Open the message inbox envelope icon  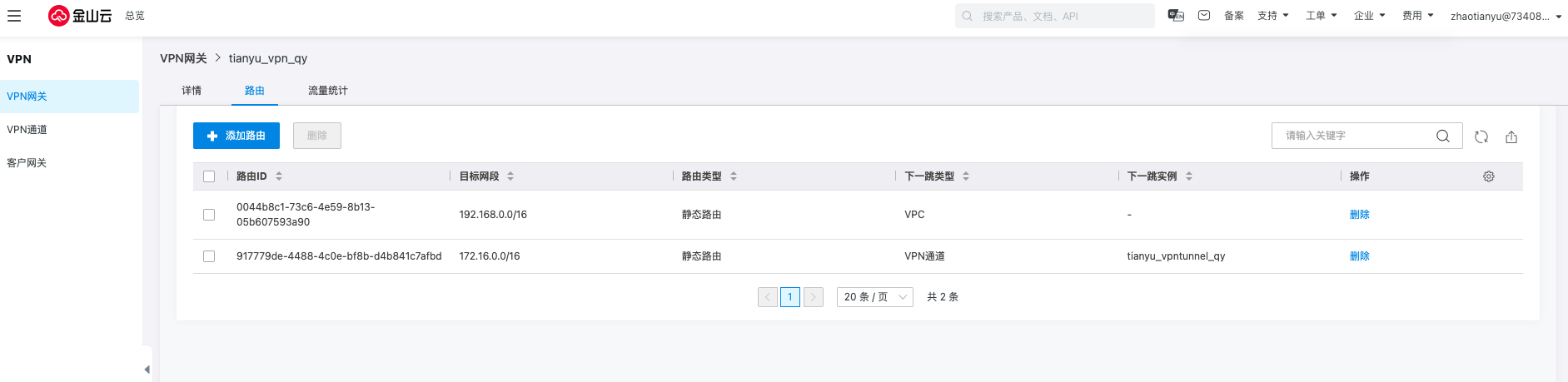tap(1204, 16)
